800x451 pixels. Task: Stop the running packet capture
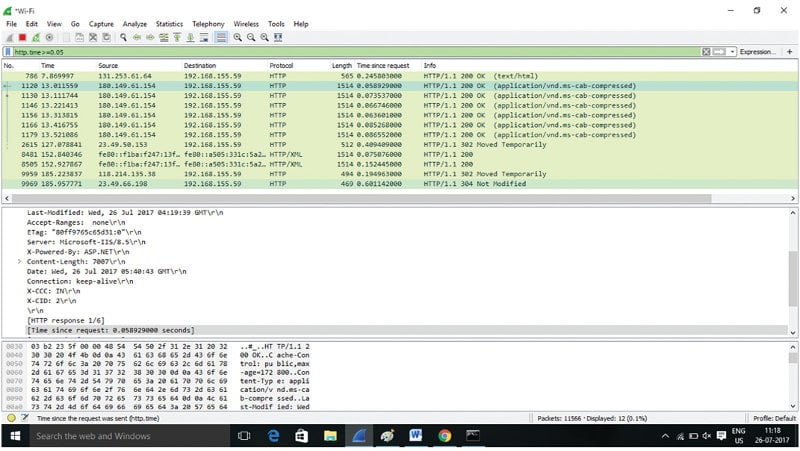tap(23, 37)
